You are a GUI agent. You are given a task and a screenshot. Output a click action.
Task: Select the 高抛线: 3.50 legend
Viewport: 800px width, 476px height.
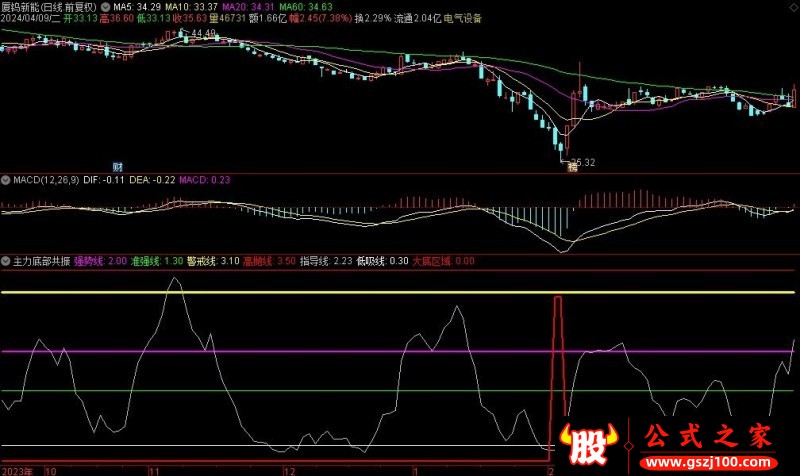coord(269,261)
